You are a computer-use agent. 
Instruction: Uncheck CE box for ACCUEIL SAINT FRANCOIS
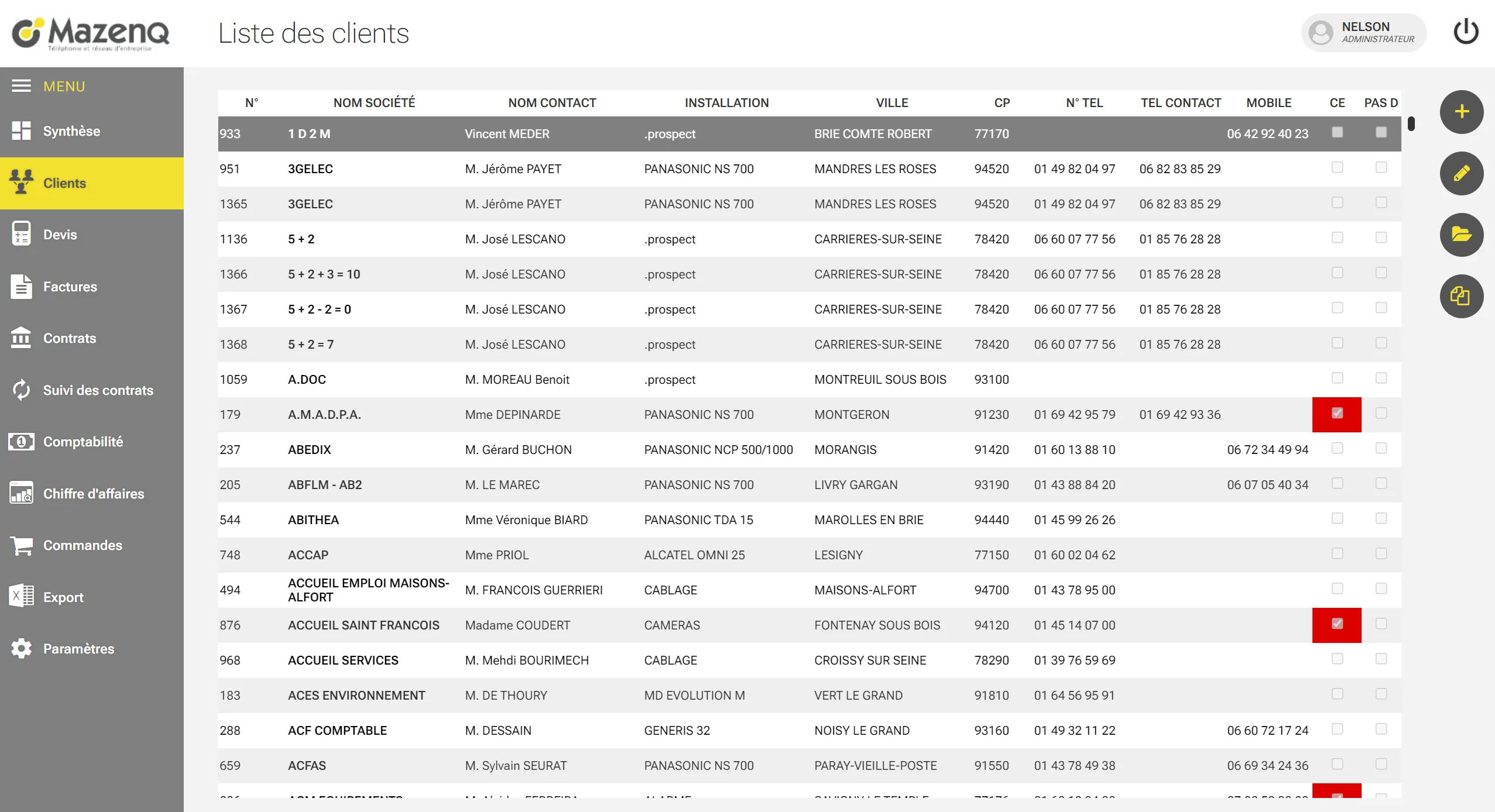(1337, 624)
